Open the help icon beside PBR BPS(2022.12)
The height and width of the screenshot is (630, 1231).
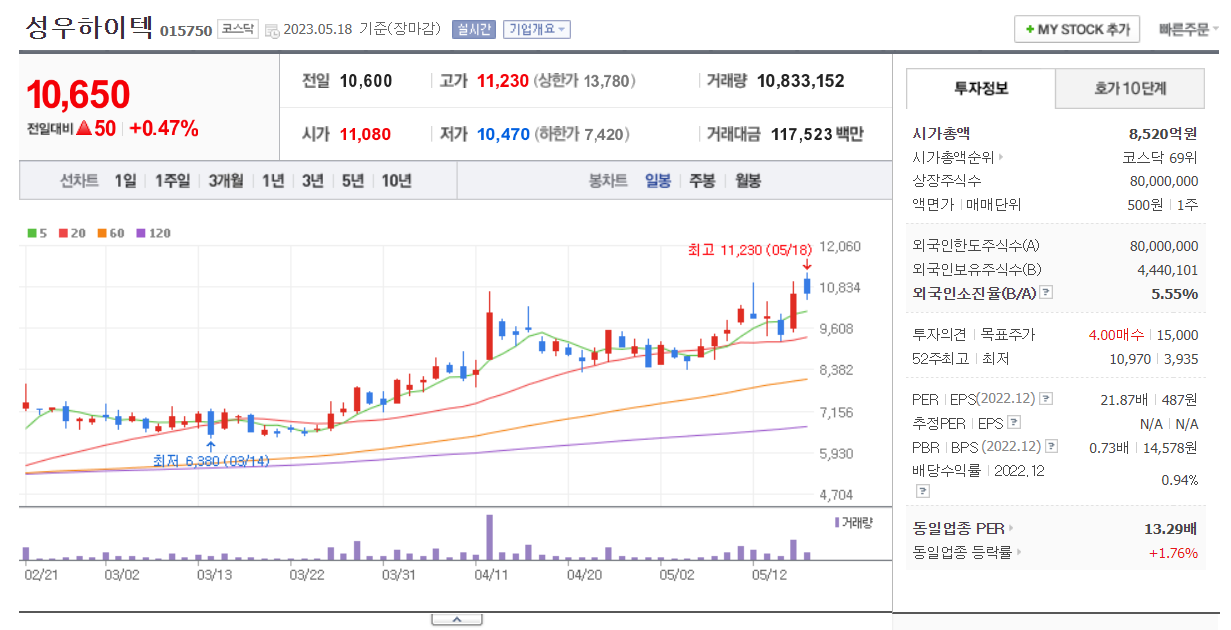point(1050,447)
